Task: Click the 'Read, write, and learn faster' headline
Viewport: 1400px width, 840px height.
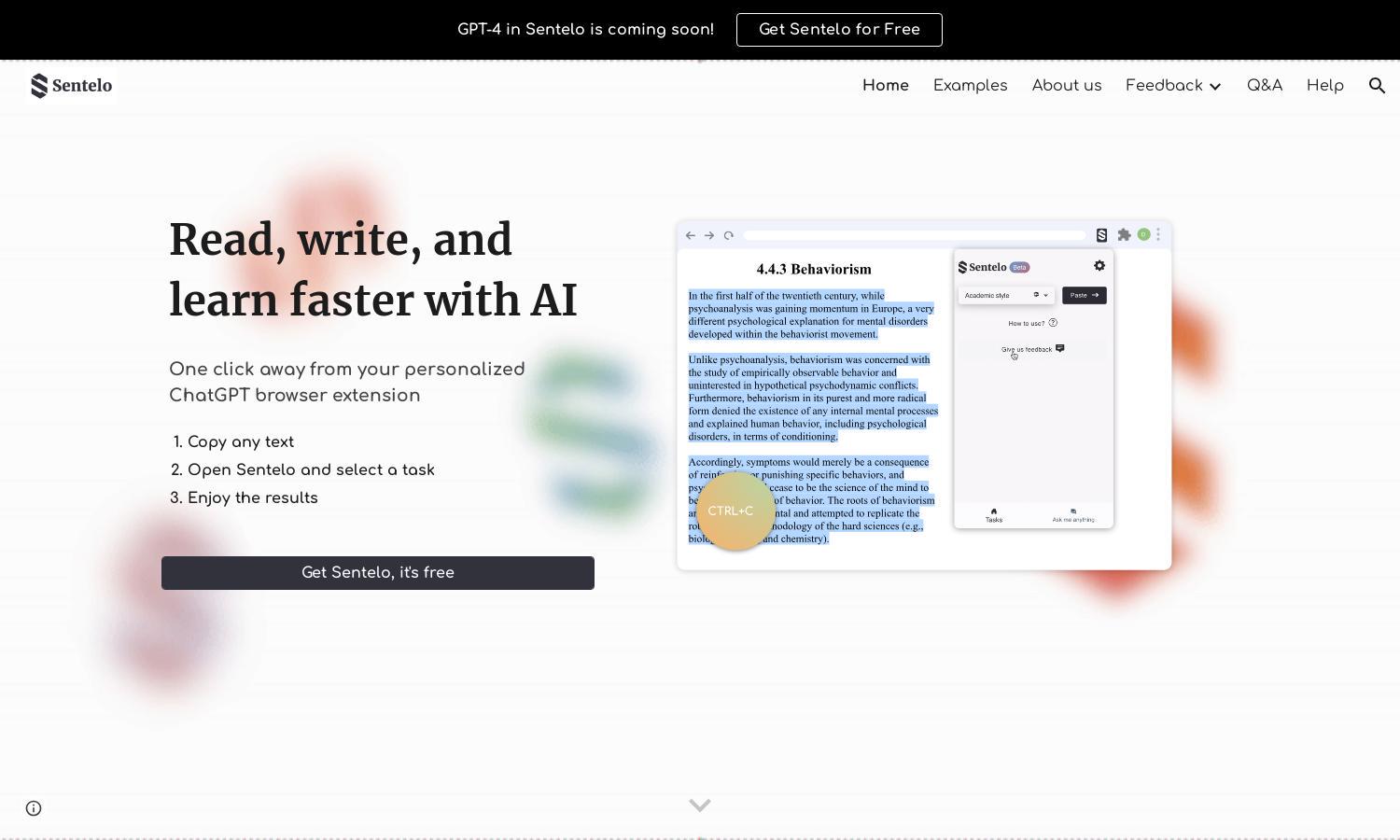Action: pos(373,270)
